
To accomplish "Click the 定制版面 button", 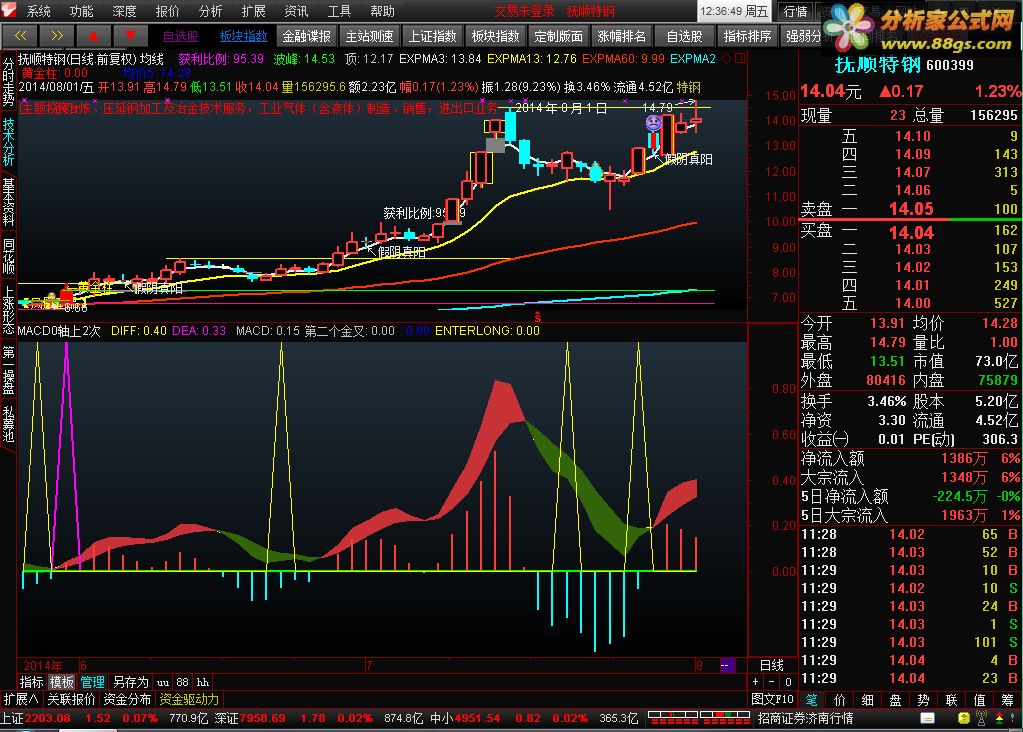I will [558, 36].
